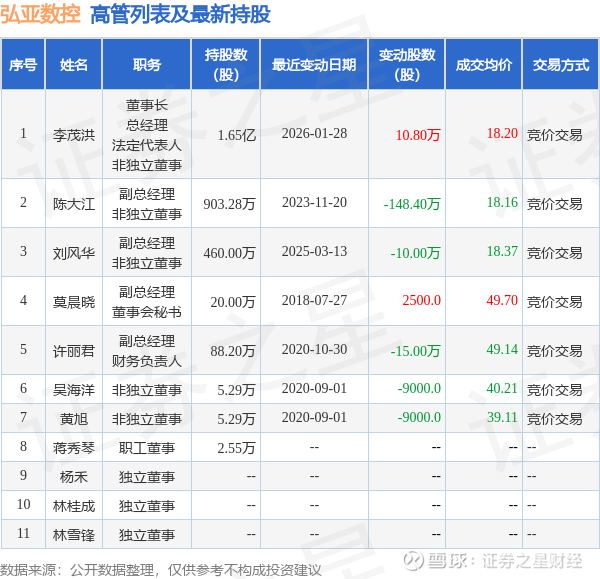Select the 职务 column header
Image resolution: width=600 pixels, height=579 pixels.
(x=147, y=65)
